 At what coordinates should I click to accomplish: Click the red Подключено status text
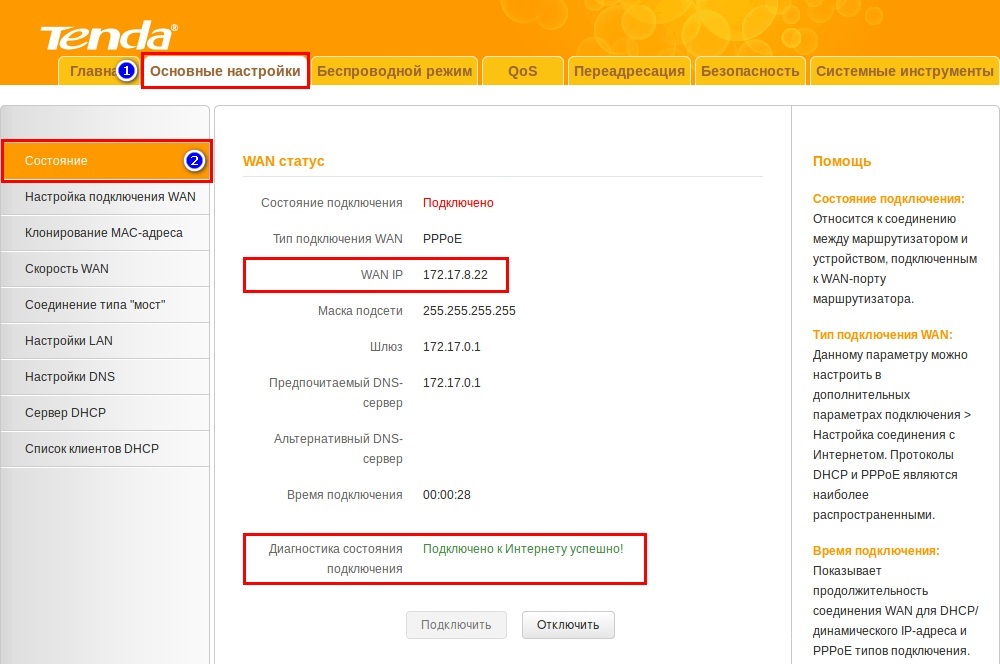459,203
